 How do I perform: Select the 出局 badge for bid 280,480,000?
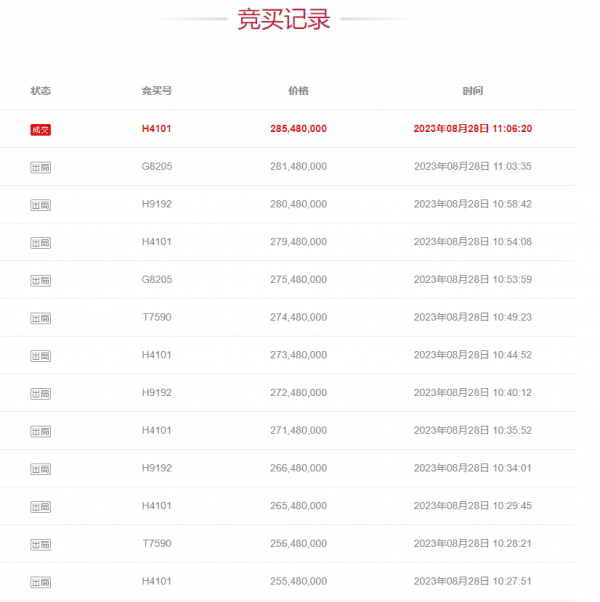40,205
